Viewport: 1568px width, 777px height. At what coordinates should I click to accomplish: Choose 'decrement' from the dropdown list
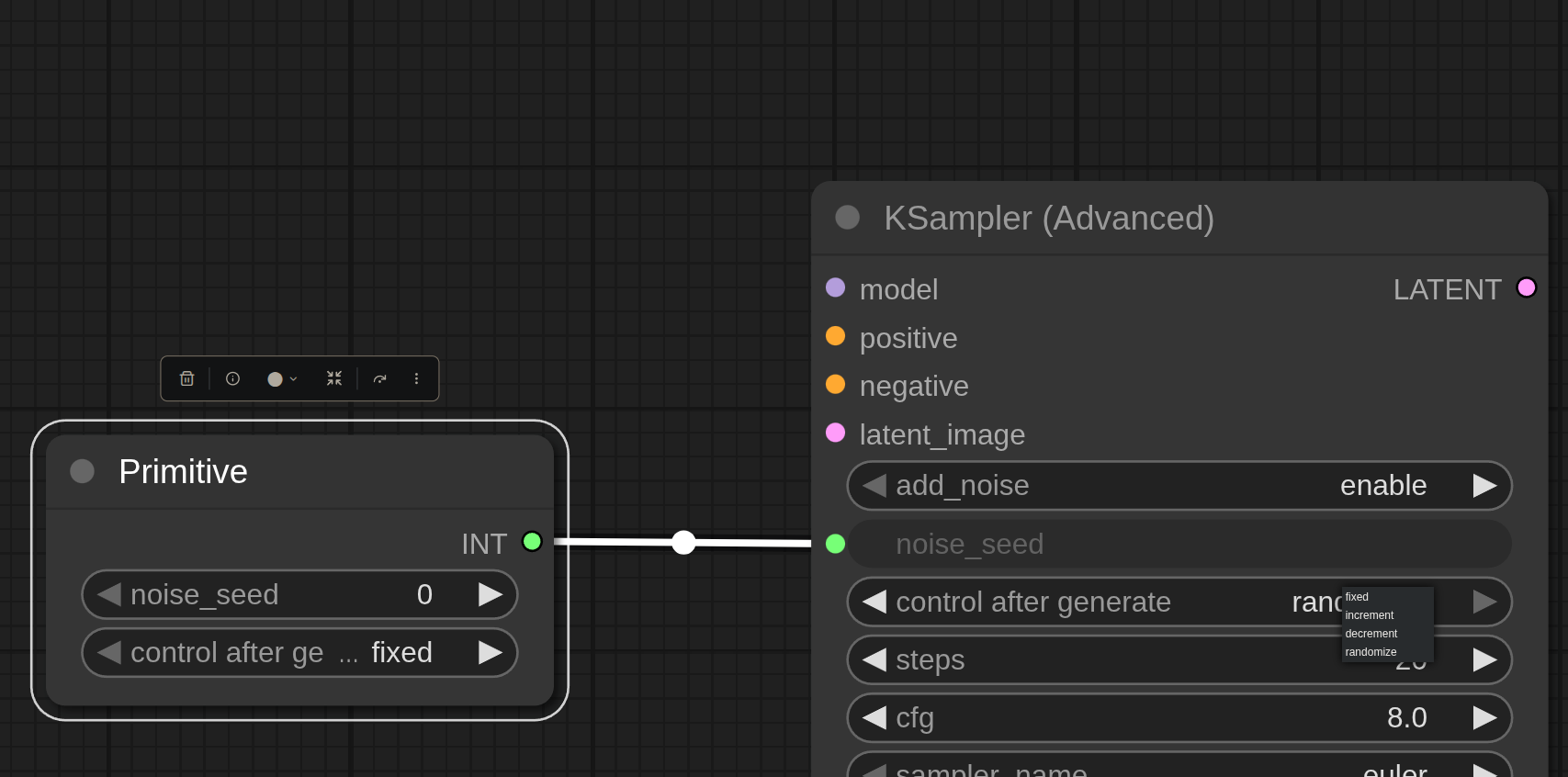[1387, 634]
